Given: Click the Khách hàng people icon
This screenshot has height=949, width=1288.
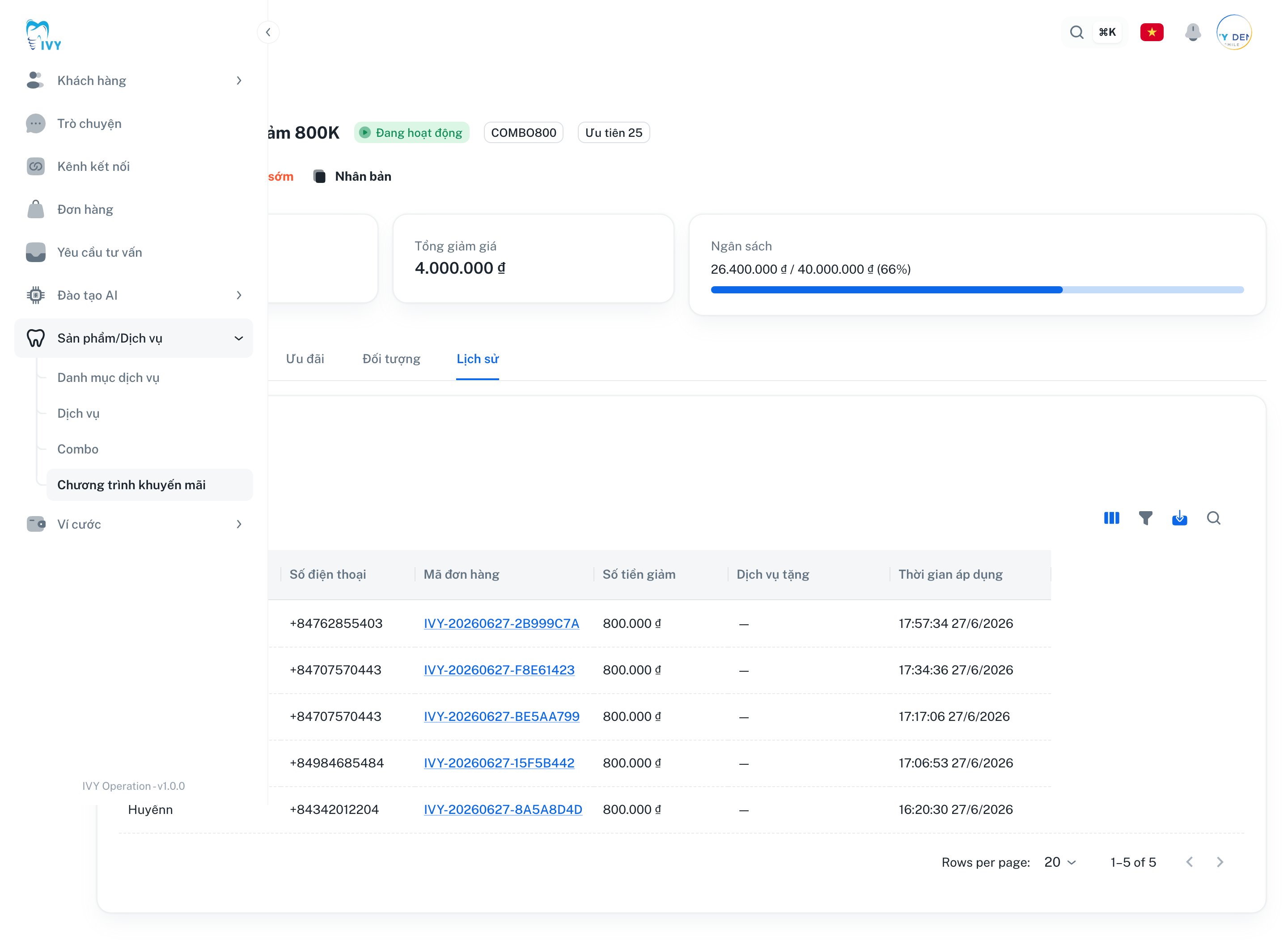Looking at the screenshot, I should [x=35, y=80].
